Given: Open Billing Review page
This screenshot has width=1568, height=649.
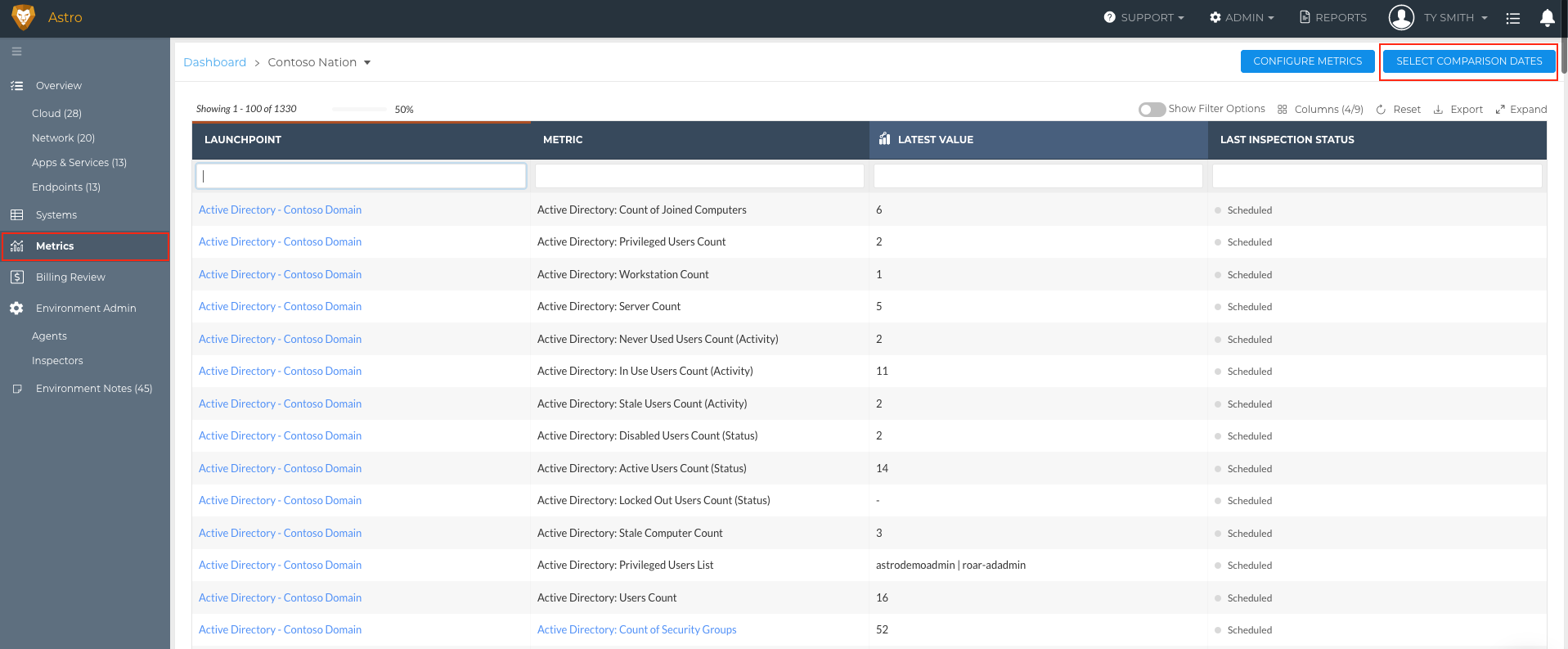Looking at the screenshot, I should click(x=70, y=277).
